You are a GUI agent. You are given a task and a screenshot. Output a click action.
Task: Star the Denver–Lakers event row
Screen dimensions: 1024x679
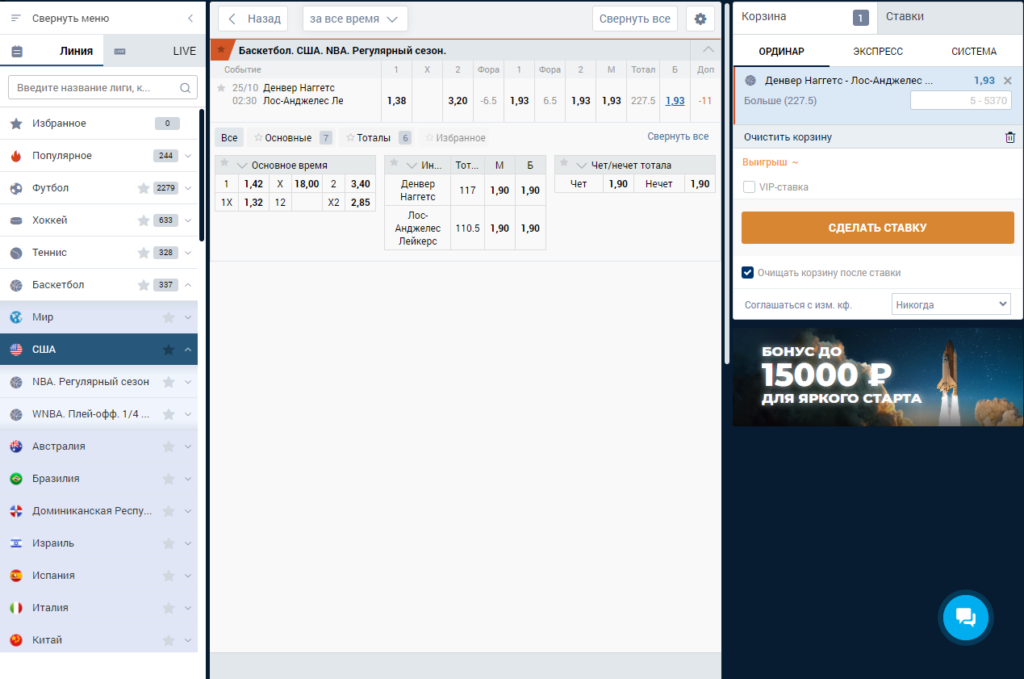(221, 87)
